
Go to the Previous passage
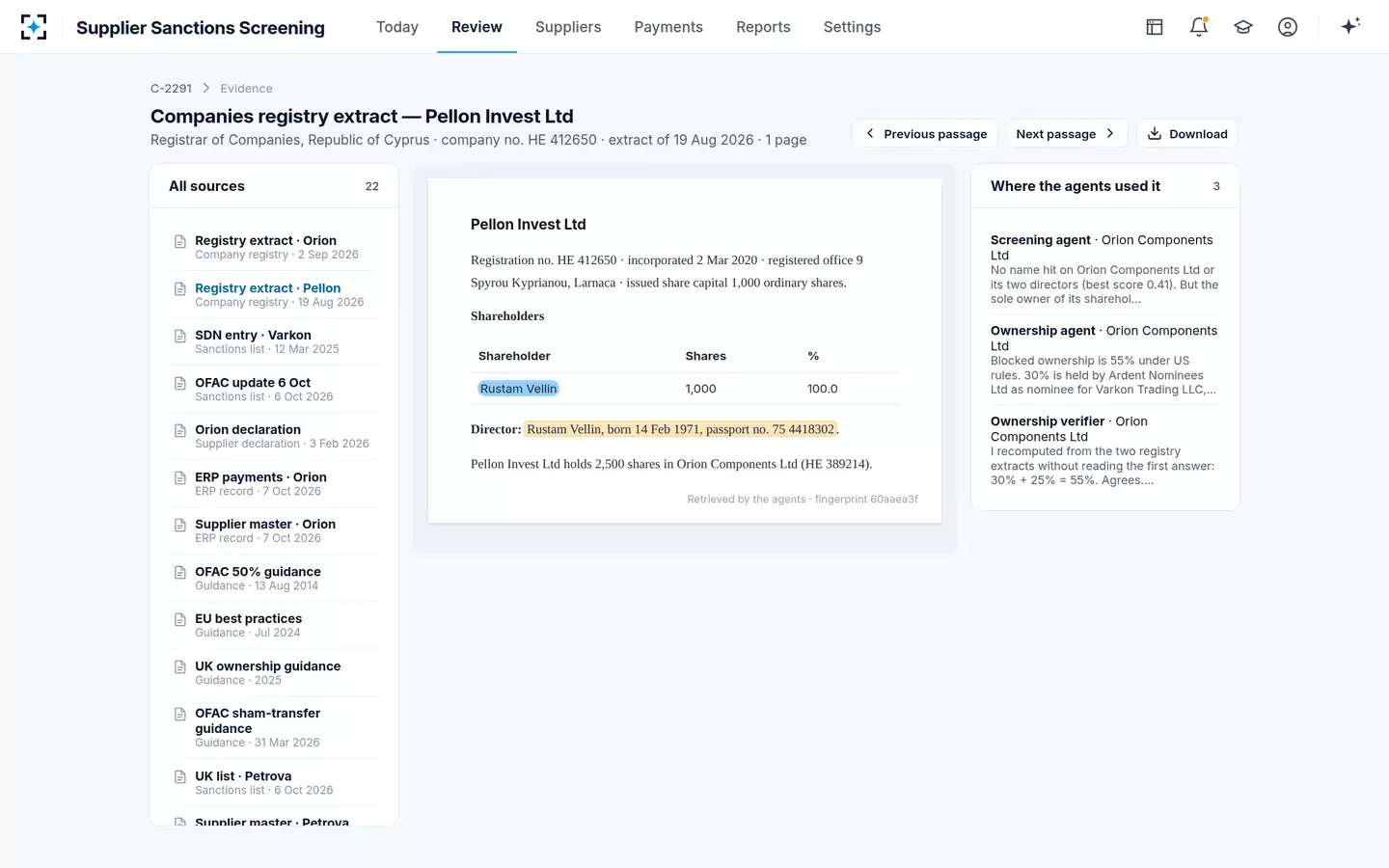tap(925, 134)
